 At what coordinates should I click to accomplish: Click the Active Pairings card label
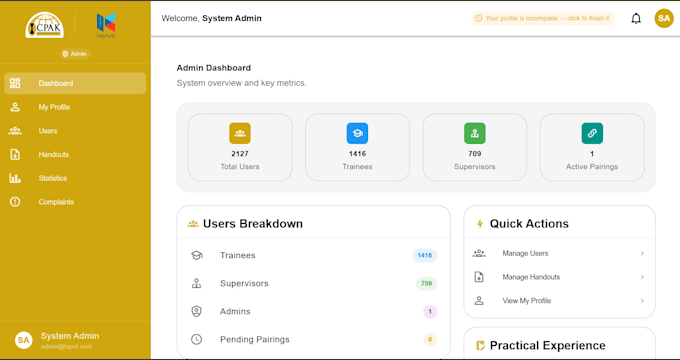[x=592, y=167]
